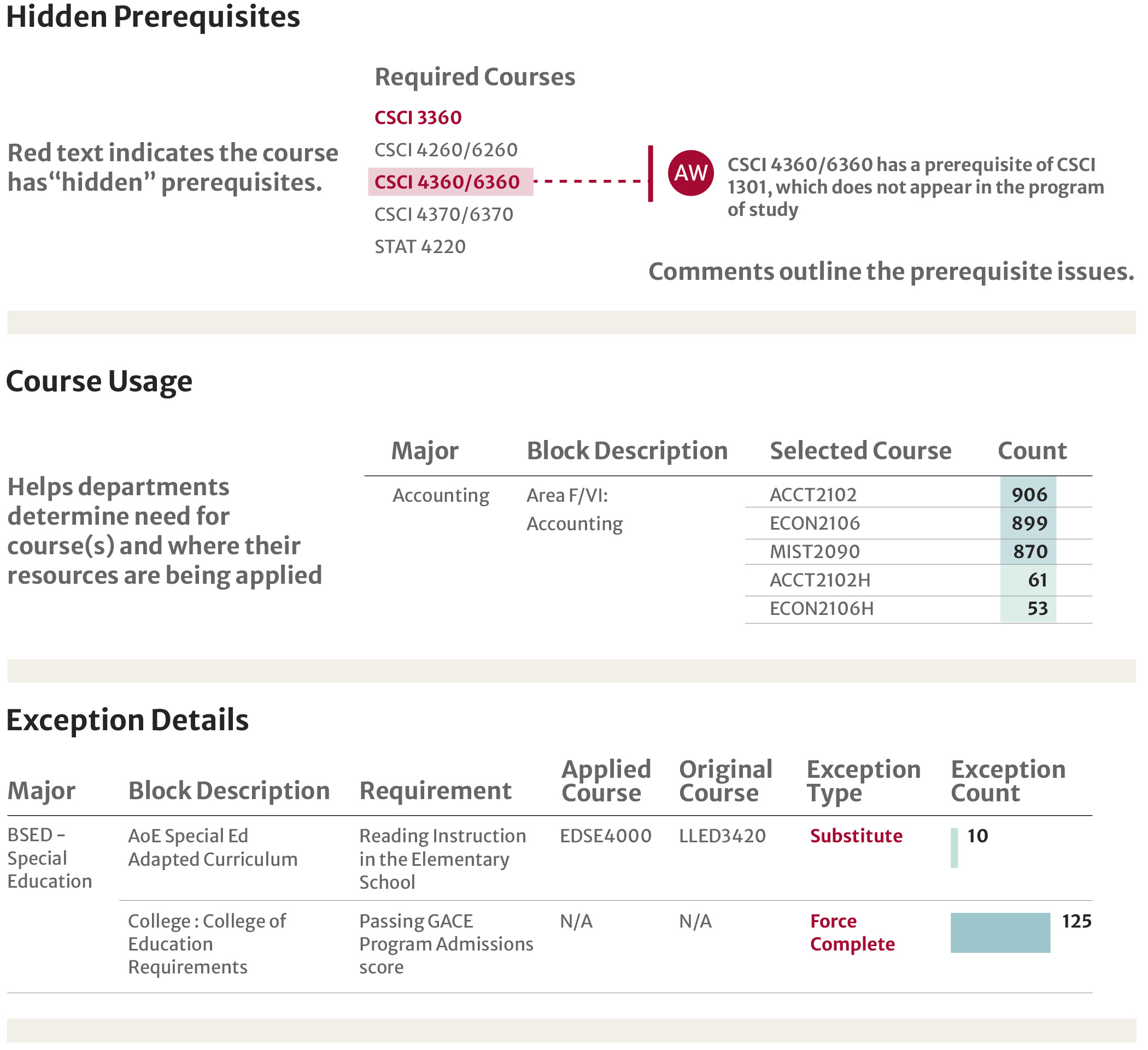Click the Force Complete exception type

[852, 932]
